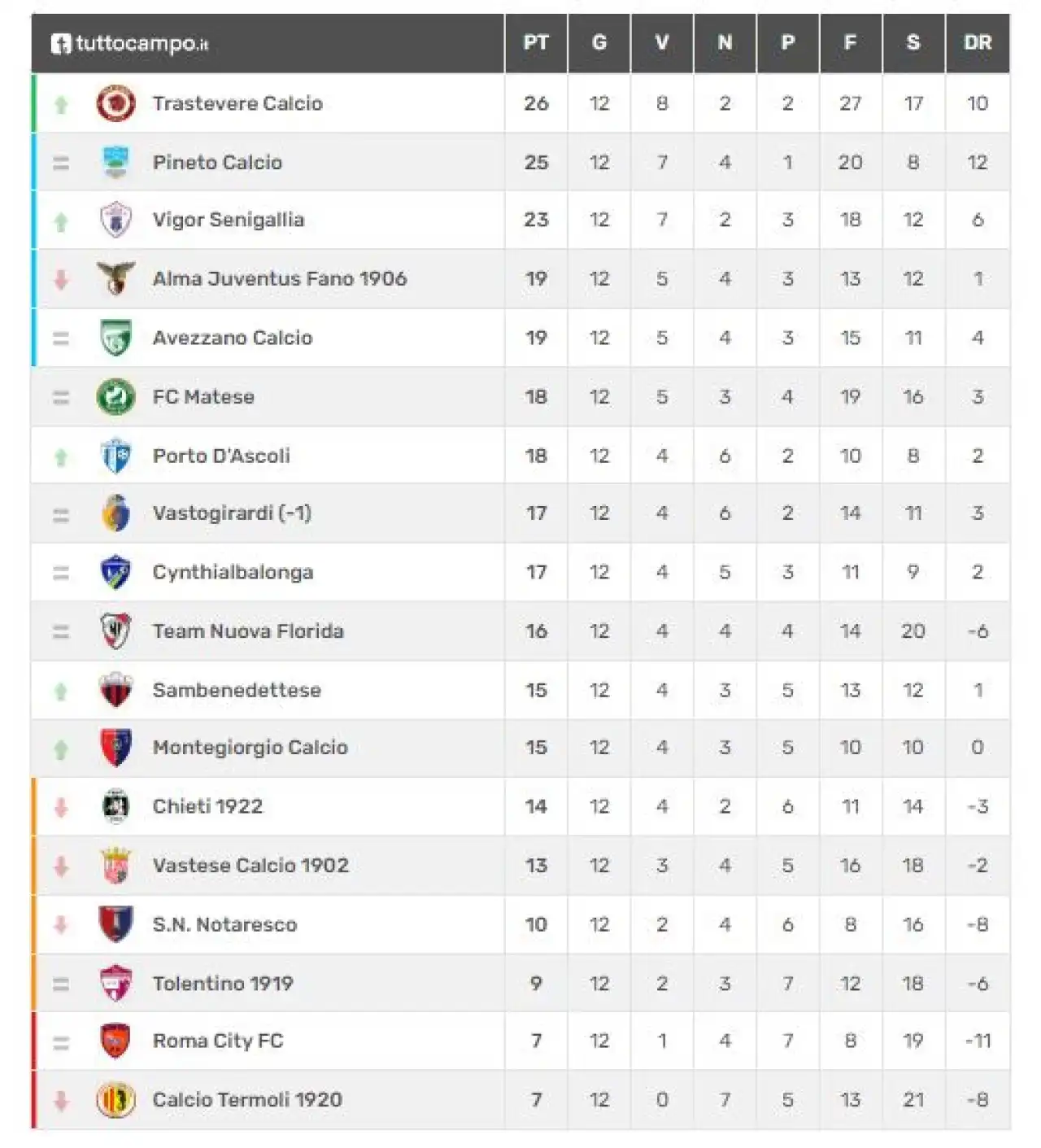Click the Sambenedettese team crest

(x=115, y=690)
